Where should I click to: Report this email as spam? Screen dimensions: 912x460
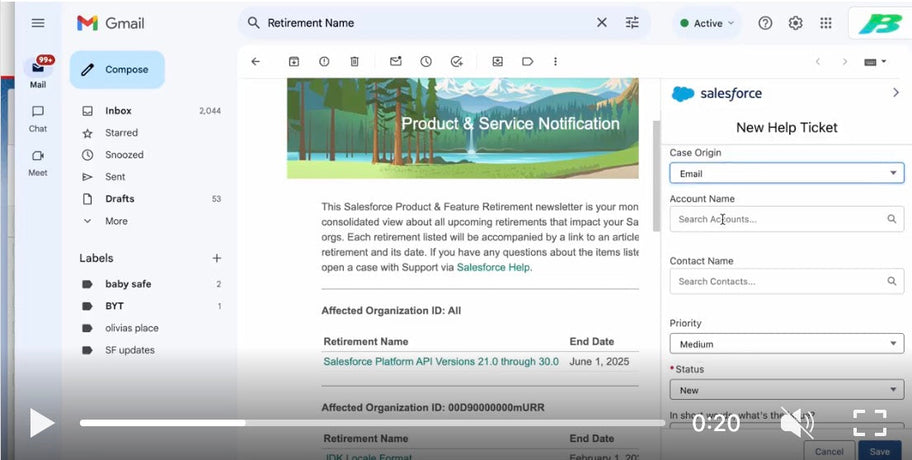tap(324, 62)
